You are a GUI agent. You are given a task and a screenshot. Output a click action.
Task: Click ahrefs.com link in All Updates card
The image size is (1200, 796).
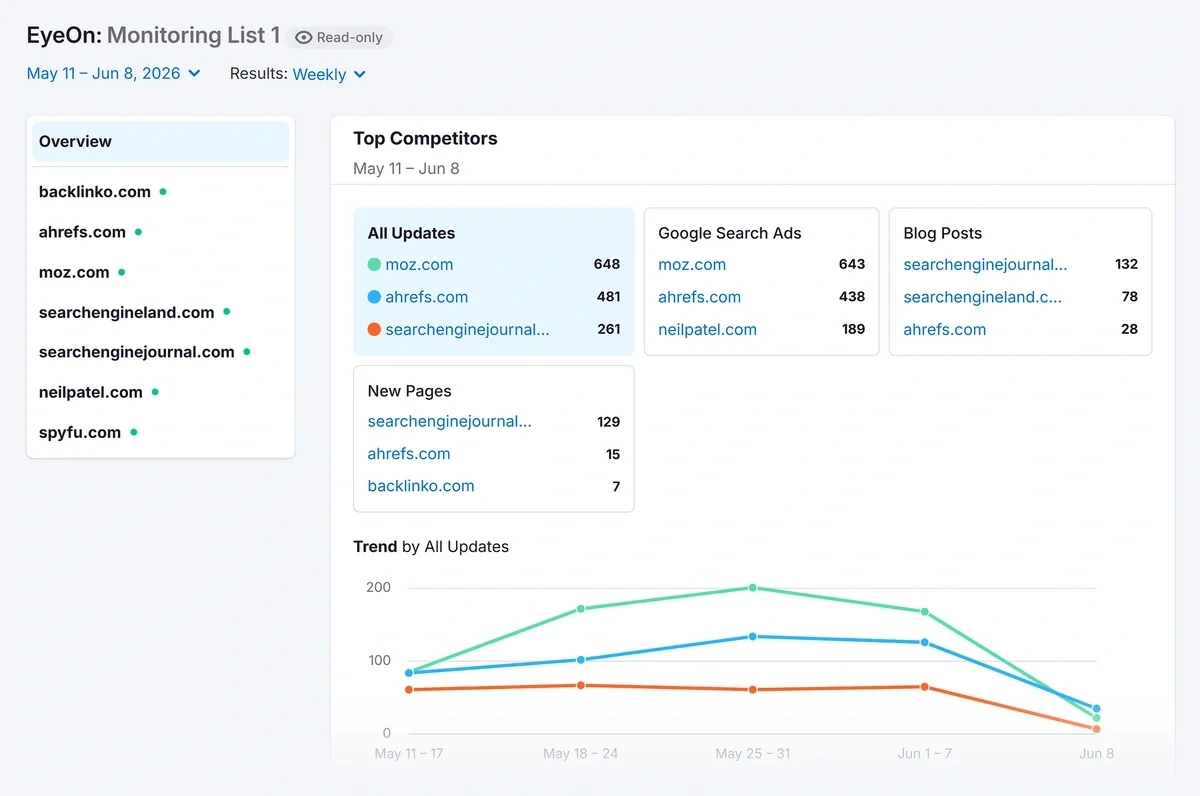(x=427, y=297)
